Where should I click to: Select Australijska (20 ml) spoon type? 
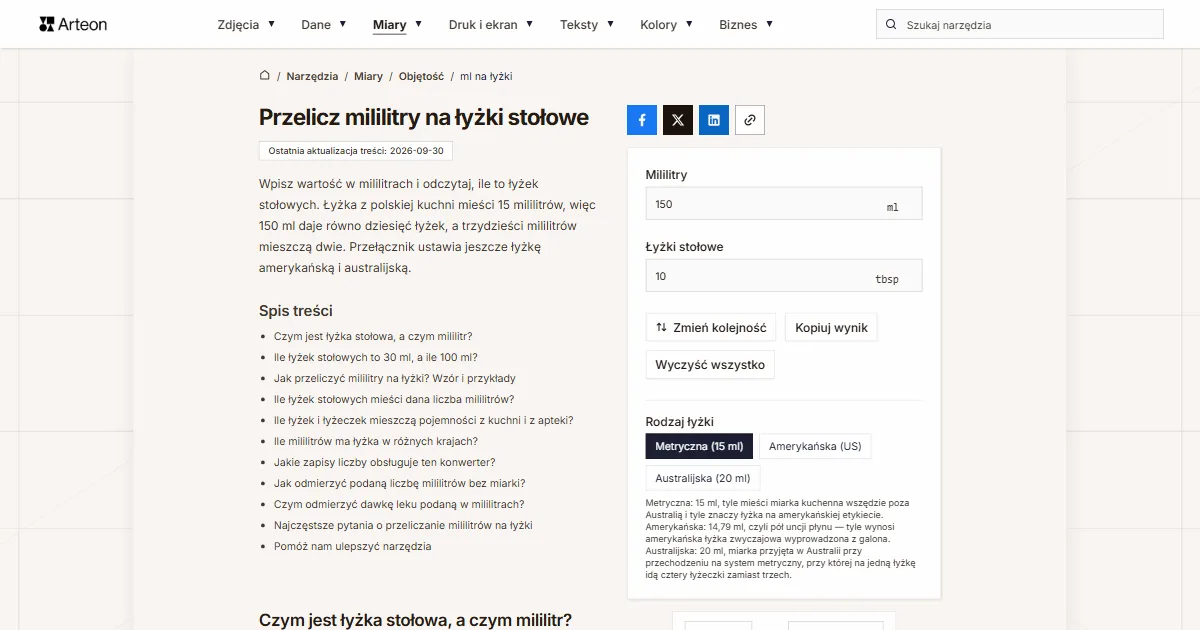coord(703,478)
